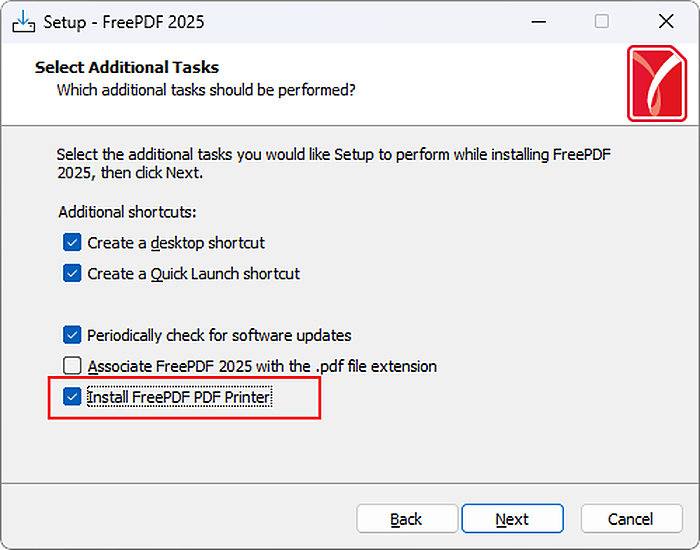The image size is (700, 550).
Task: Click the 'Setup - FreePDF 2025' title bar text
Action: tap(124, 22)
